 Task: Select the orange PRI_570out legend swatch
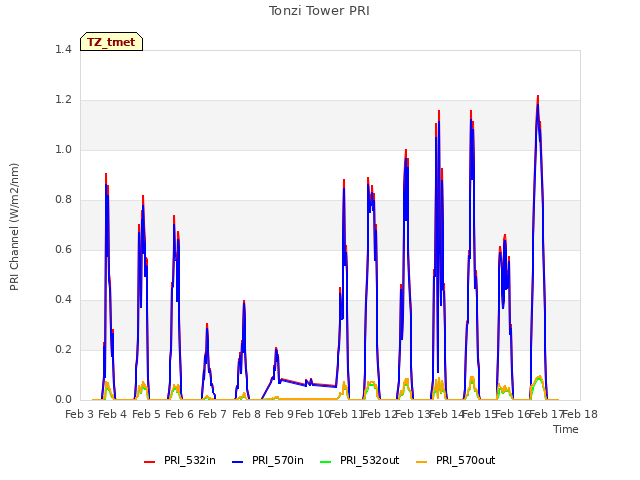click(422, 462)
